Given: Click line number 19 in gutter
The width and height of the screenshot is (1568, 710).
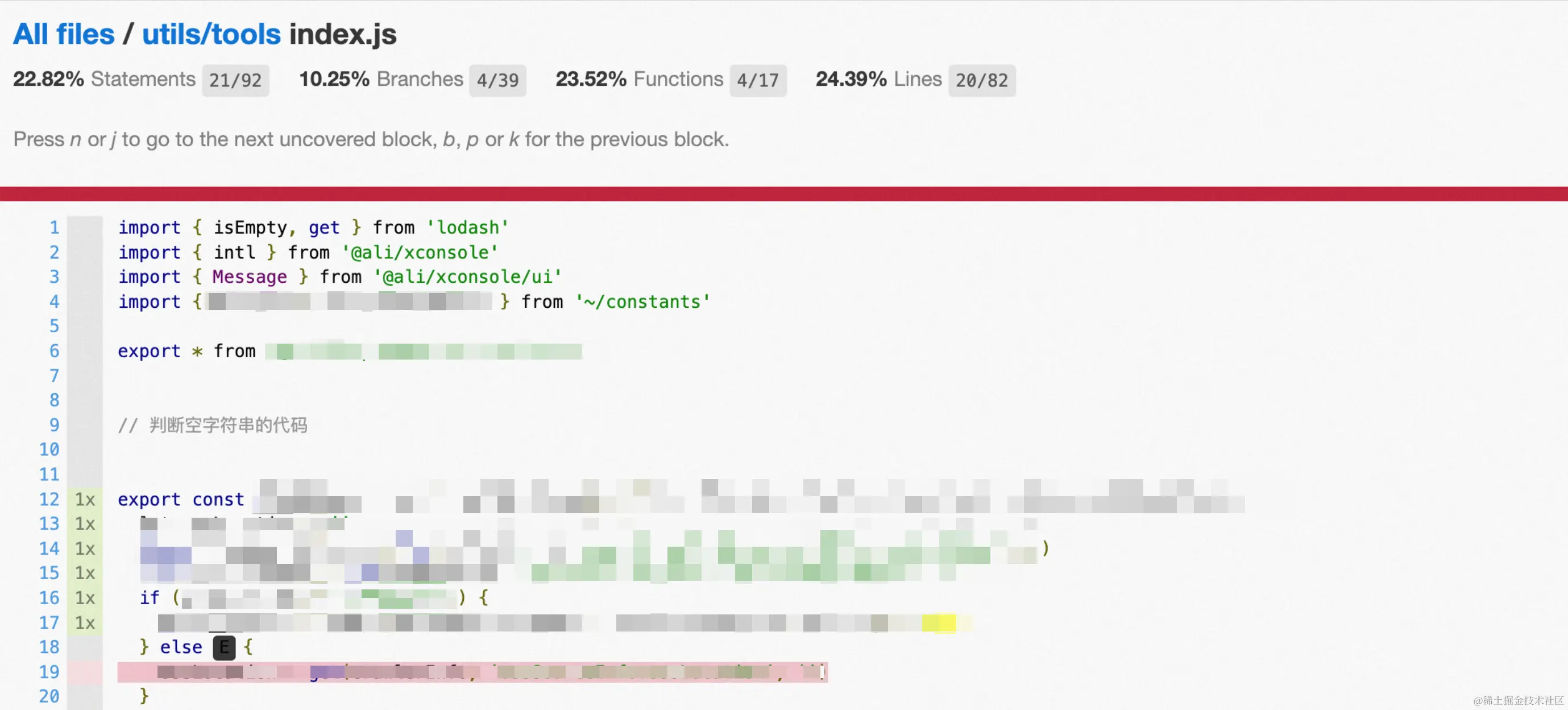Looking at the screenshot, I should tap(49, 672).
